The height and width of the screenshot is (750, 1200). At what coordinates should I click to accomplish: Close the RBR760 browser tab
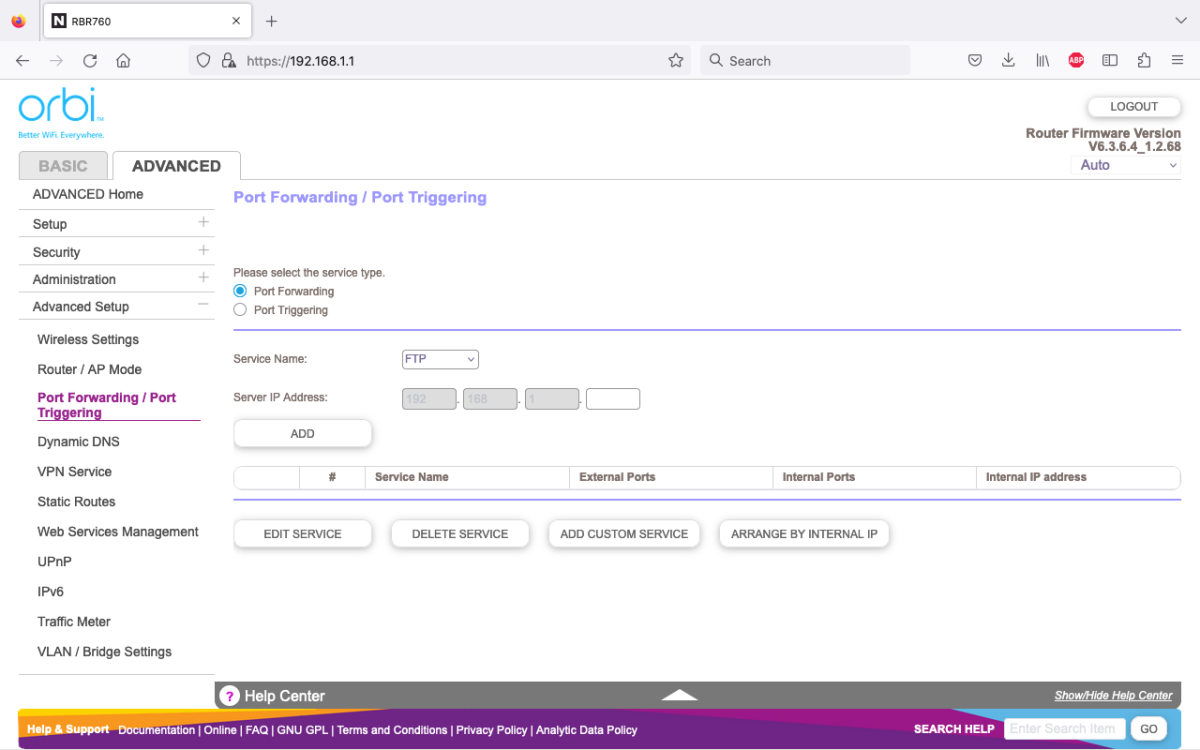pyautogui.click(x=236, y=20)
